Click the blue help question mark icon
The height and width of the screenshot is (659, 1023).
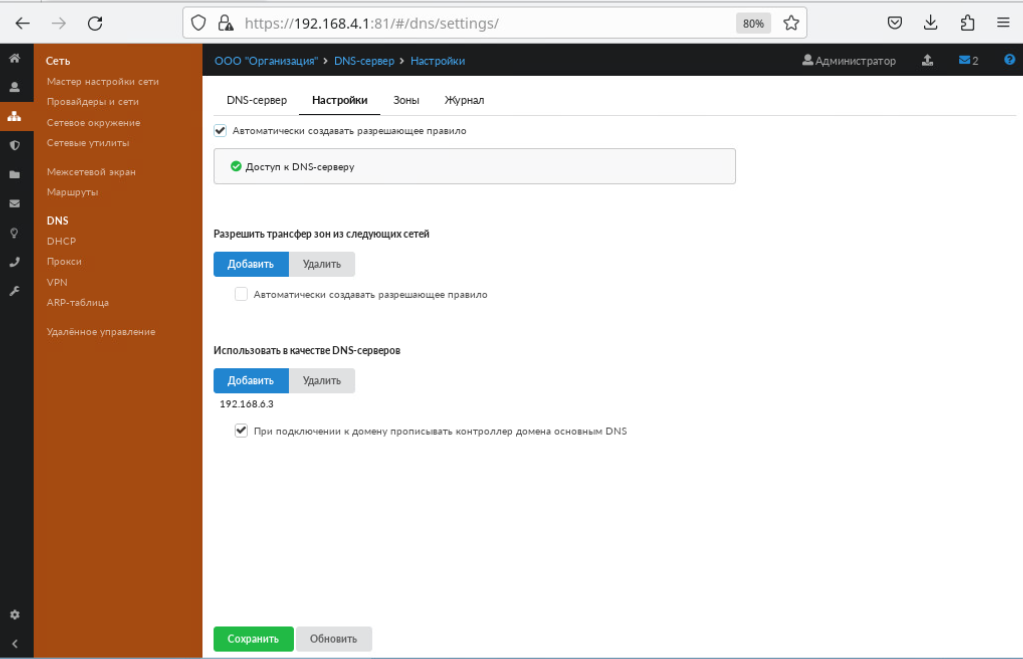click(x=1009, y=60)
